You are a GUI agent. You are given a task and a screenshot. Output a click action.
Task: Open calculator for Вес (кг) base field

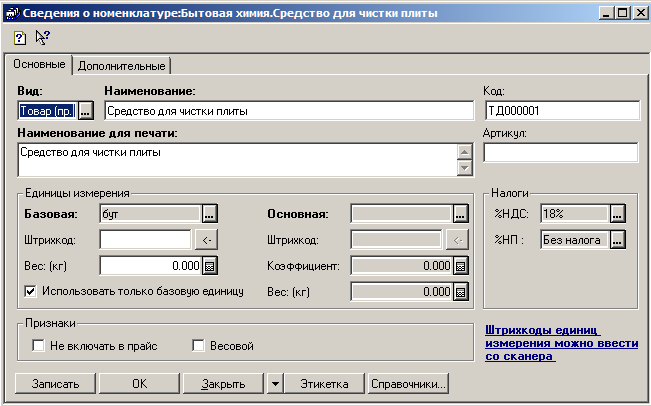click(x=210, y=265)
